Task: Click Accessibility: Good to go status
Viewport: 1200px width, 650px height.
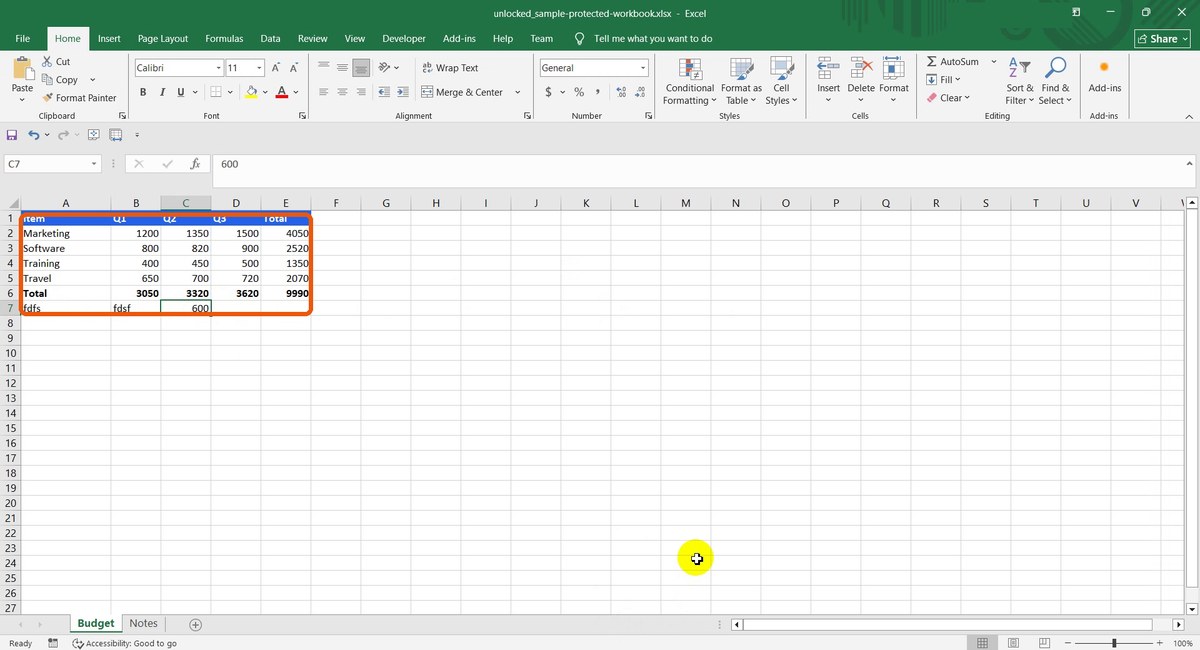Action: pyautogui.click(x=125, y=643)
